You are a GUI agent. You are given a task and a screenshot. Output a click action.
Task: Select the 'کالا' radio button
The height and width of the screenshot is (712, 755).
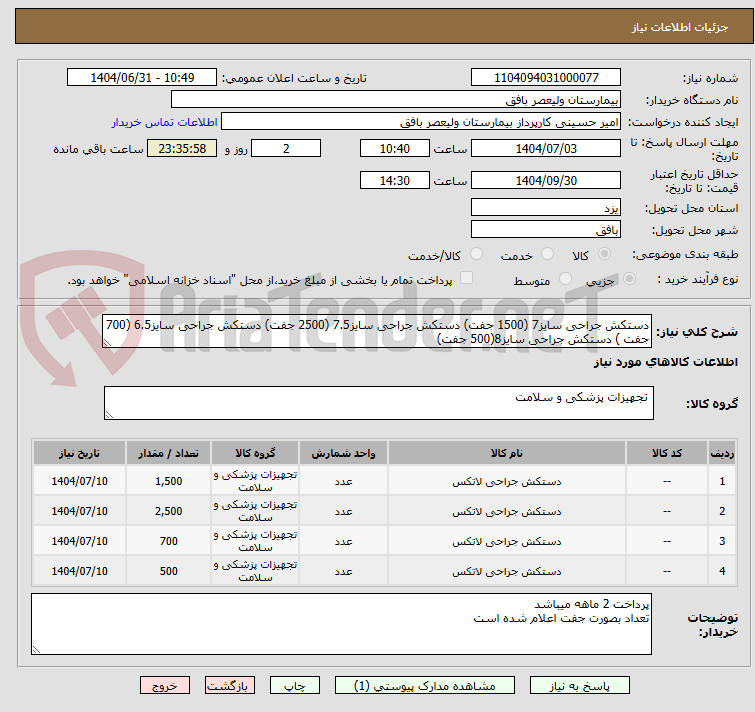(x=603, y=255)
